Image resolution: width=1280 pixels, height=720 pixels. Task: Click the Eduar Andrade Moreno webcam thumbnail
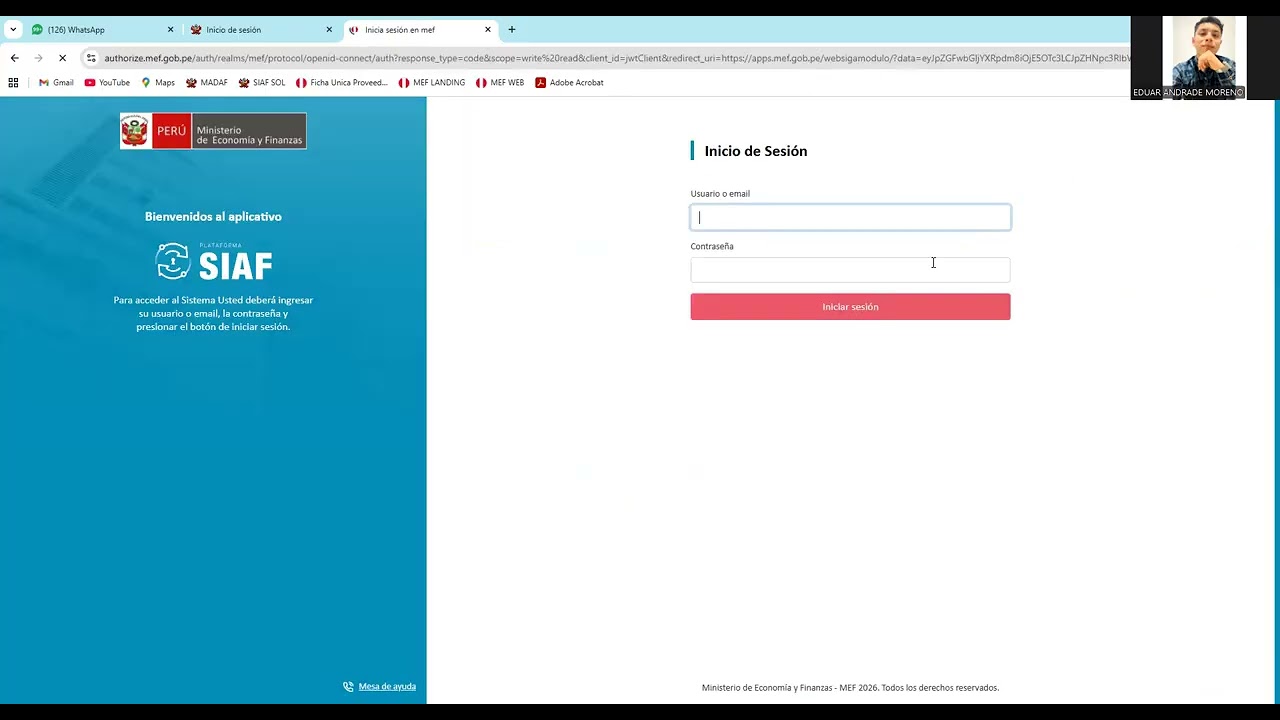pyautogui.click(x=1204, y=58)
